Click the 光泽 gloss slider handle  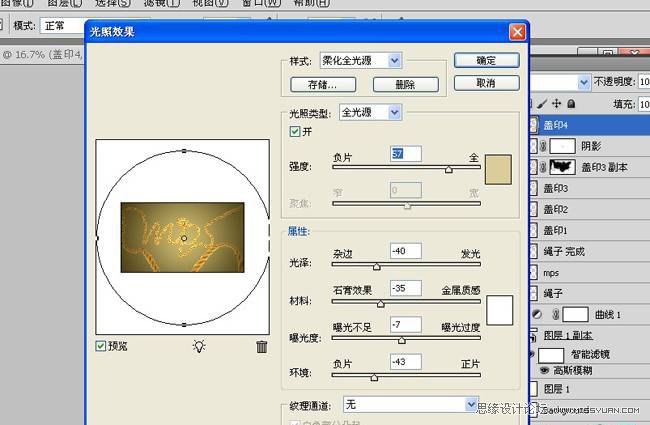tap(376, 266)
